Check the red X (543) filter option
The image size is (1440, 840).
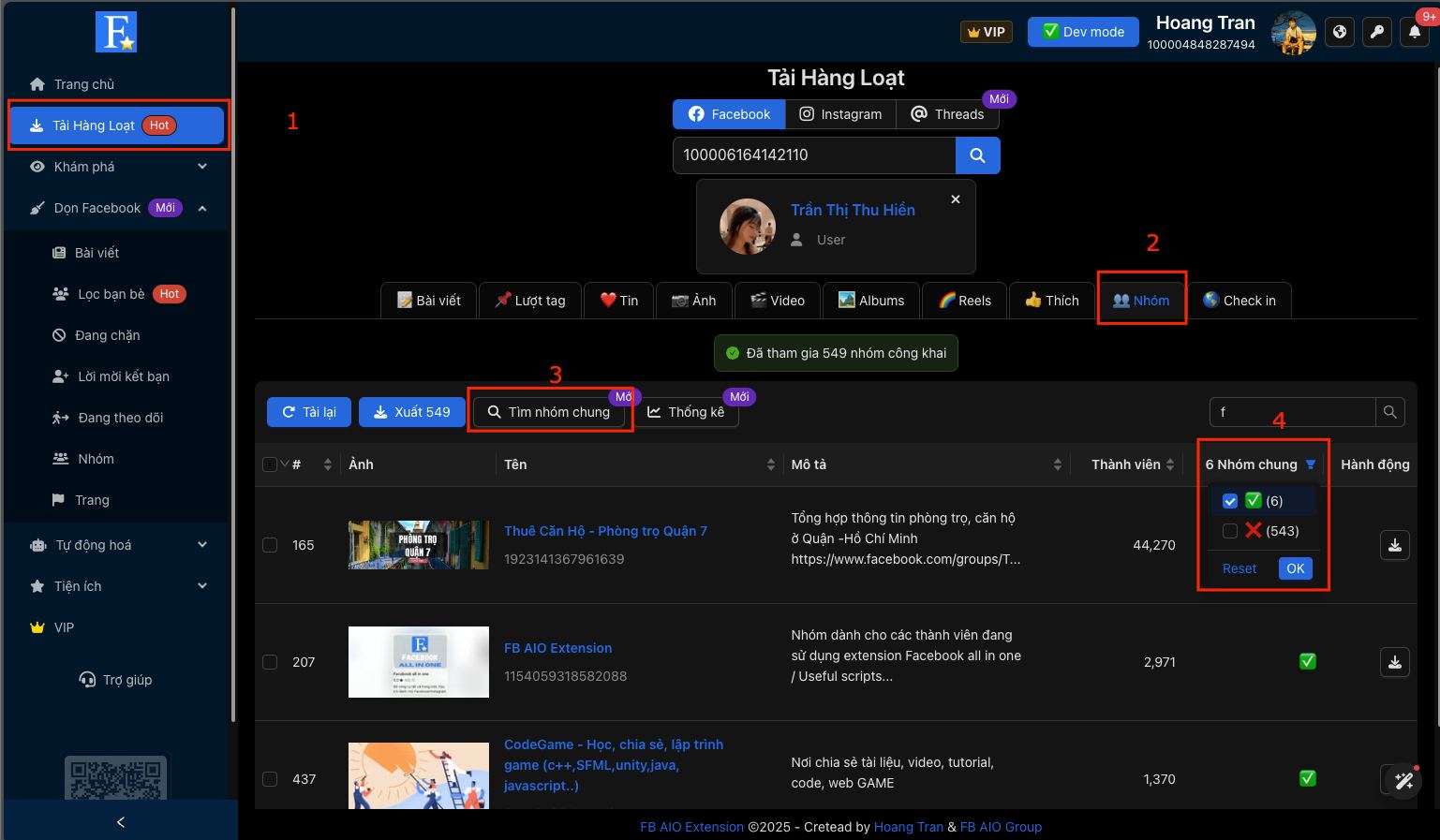click(1230, 531)
